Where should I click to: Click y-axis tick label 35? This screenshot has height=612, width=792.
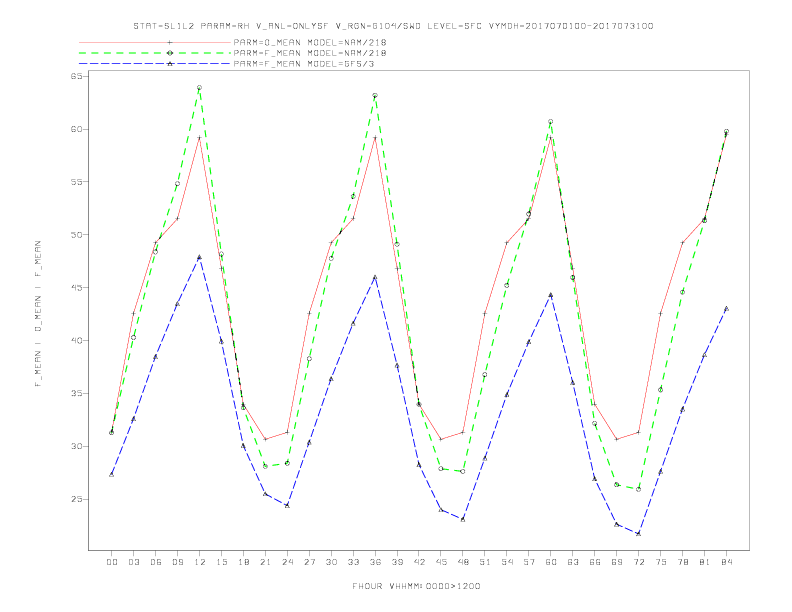tap(76, 393)
